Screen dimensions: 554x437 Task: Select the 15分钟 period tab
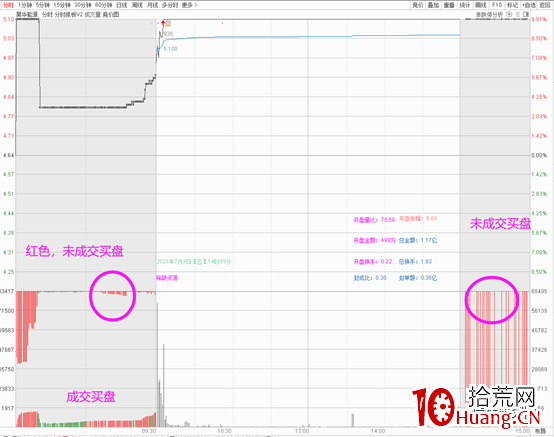(62, 5)
